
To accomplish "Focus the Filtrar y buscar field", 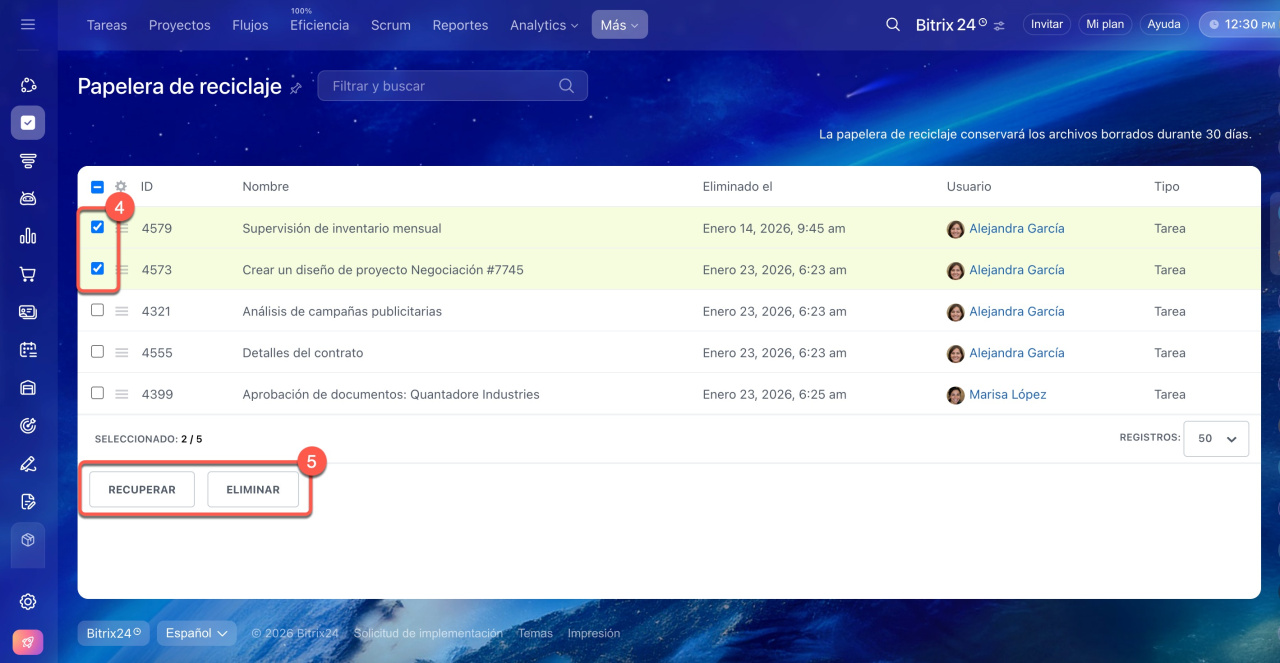I will click(x=440, y=86).
